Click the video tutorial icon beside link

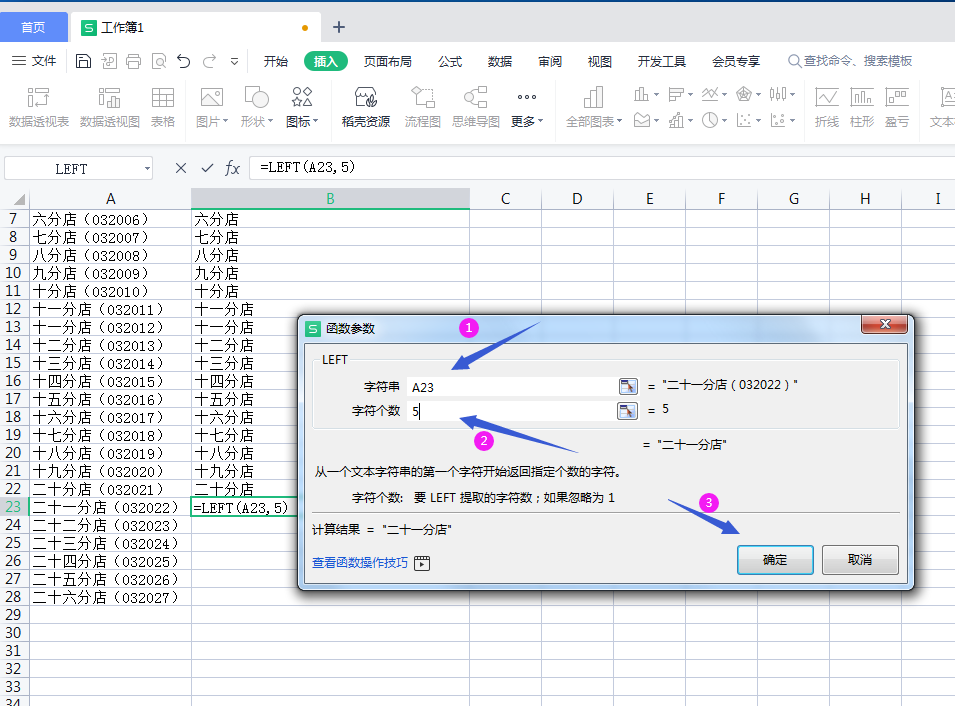pos(422,563)
